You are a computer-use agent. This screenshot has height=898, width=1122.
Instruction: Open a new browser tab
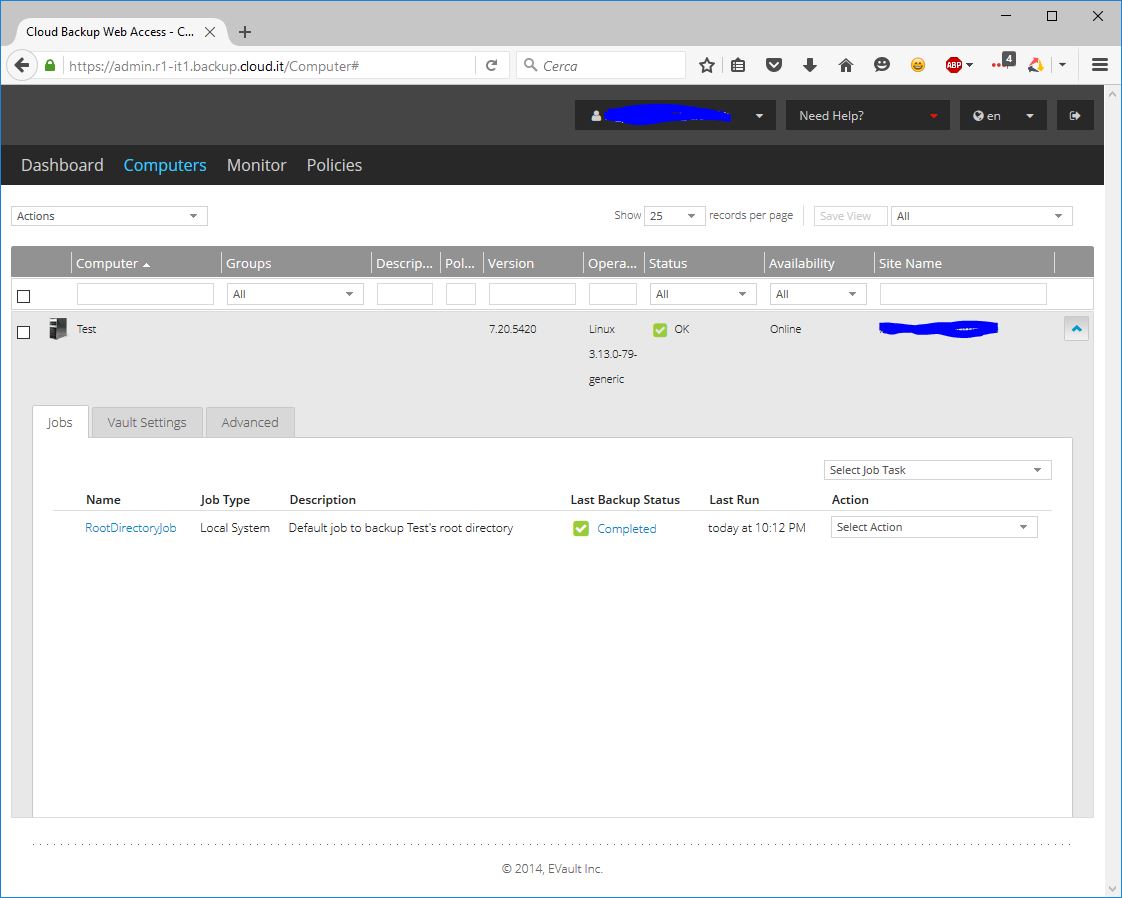pos(245,31)
